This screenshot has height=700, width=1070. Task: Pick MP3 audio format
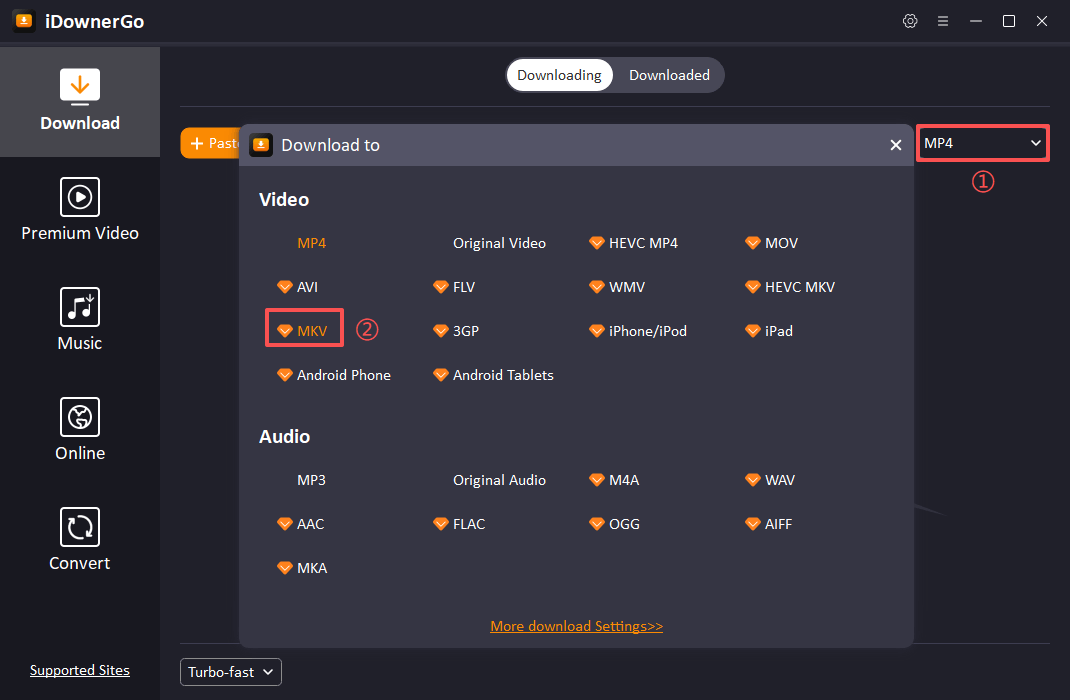coord(311,480)
